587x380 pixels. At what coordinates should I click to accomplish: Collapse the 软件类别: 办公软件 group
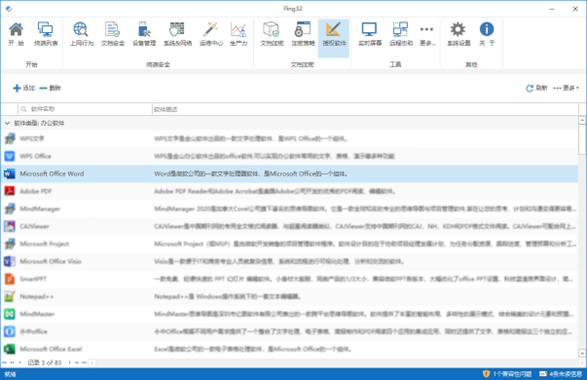(7, 123)
